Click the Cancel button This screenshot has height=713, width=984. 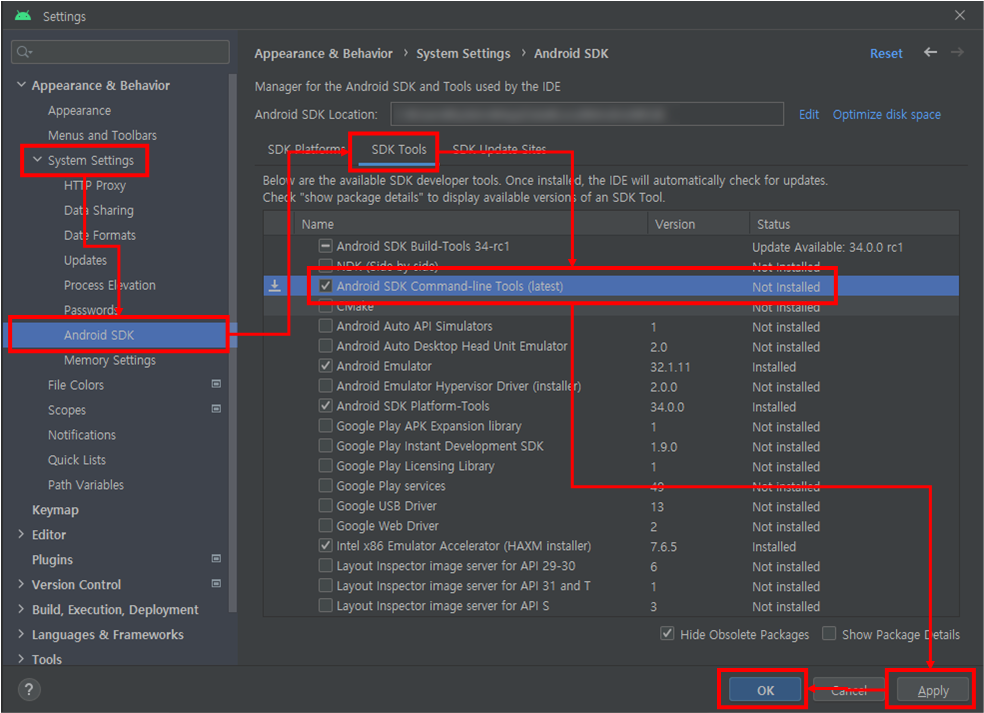click(848, 690)
